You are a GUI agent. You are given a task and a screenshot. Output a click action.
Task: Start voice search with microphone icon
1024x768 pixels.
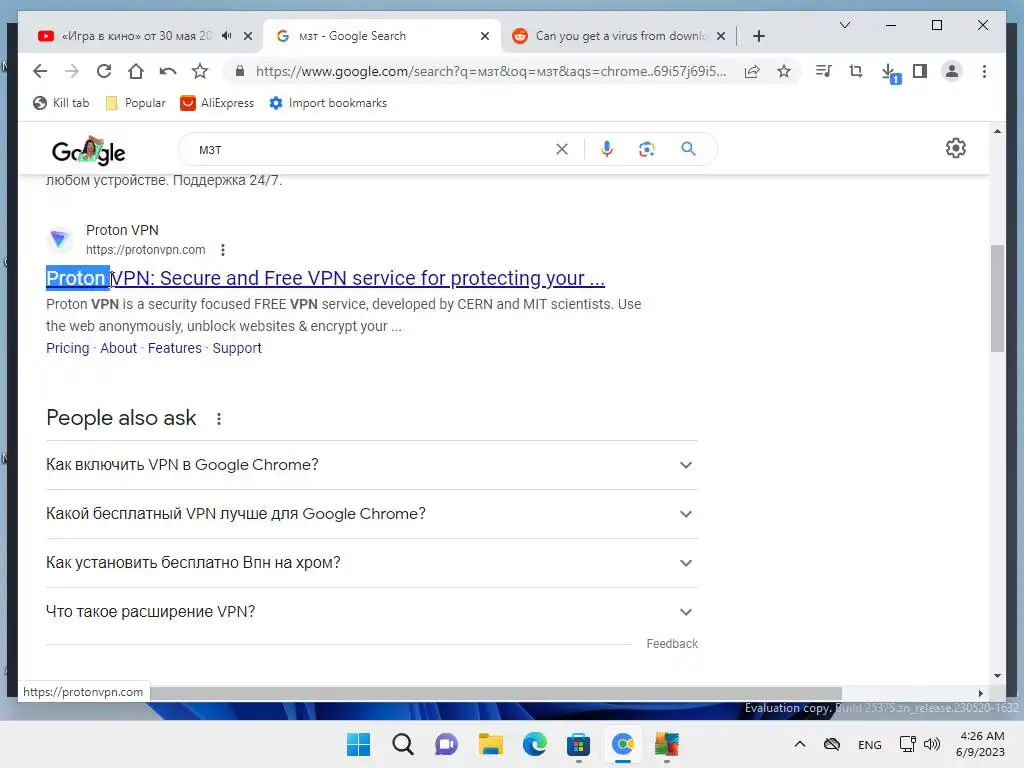coord(607,150)
